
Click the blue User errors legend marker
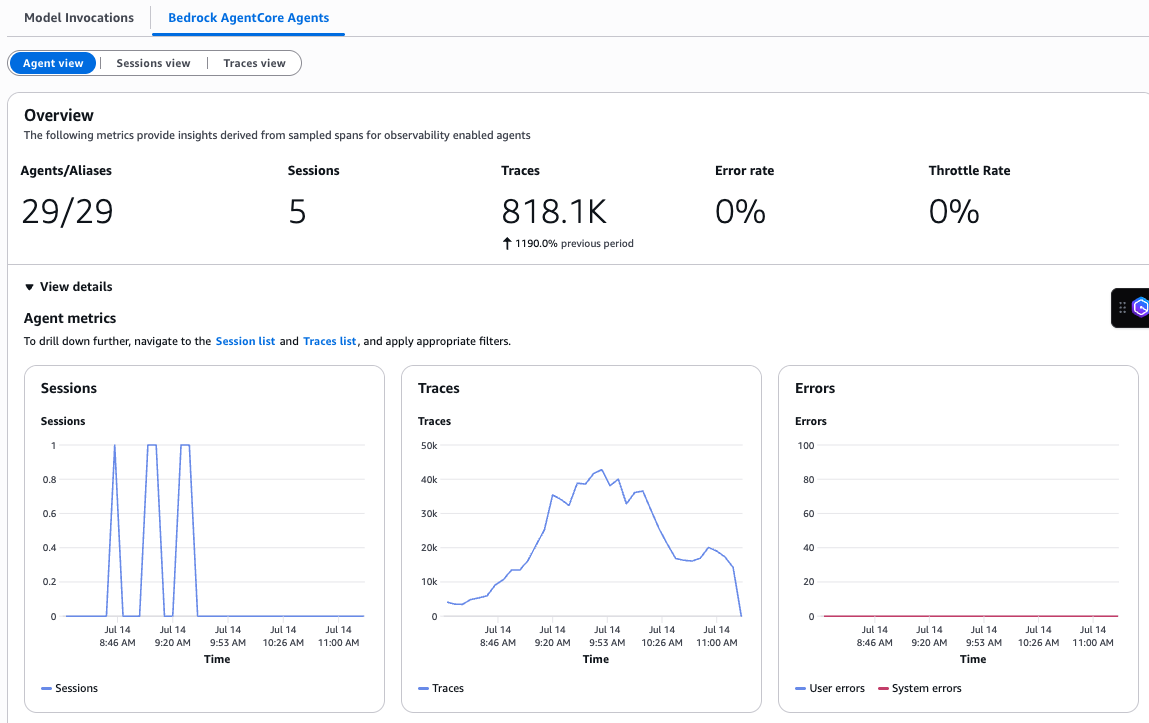(800, 688)
